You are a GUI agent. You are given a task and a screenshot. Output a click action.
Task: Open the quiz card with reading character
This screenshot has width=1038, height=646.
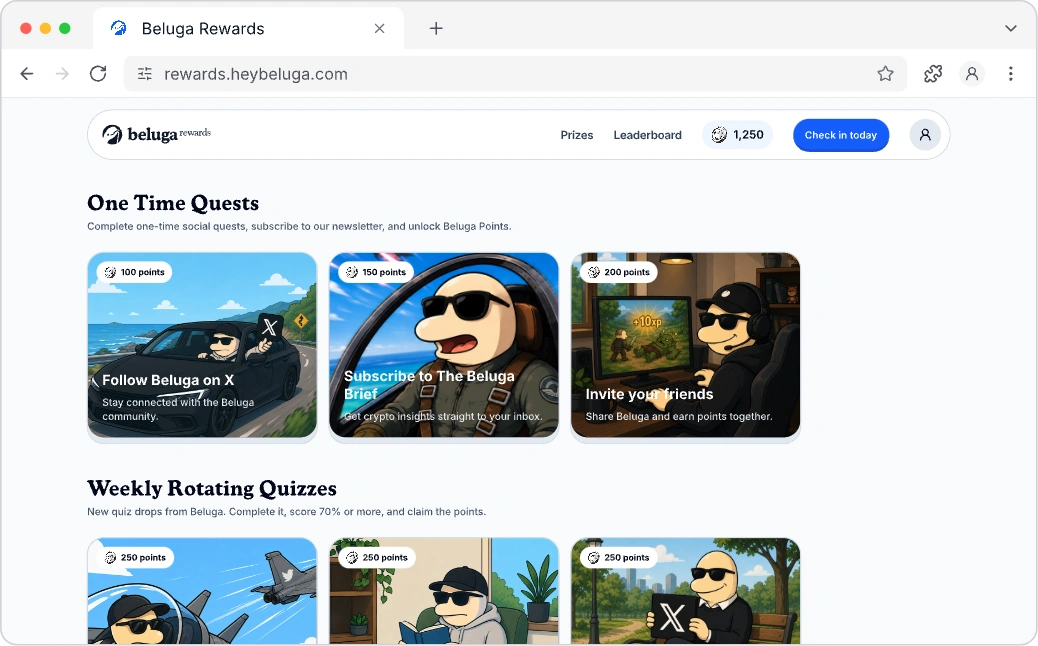tap(444, 590)
